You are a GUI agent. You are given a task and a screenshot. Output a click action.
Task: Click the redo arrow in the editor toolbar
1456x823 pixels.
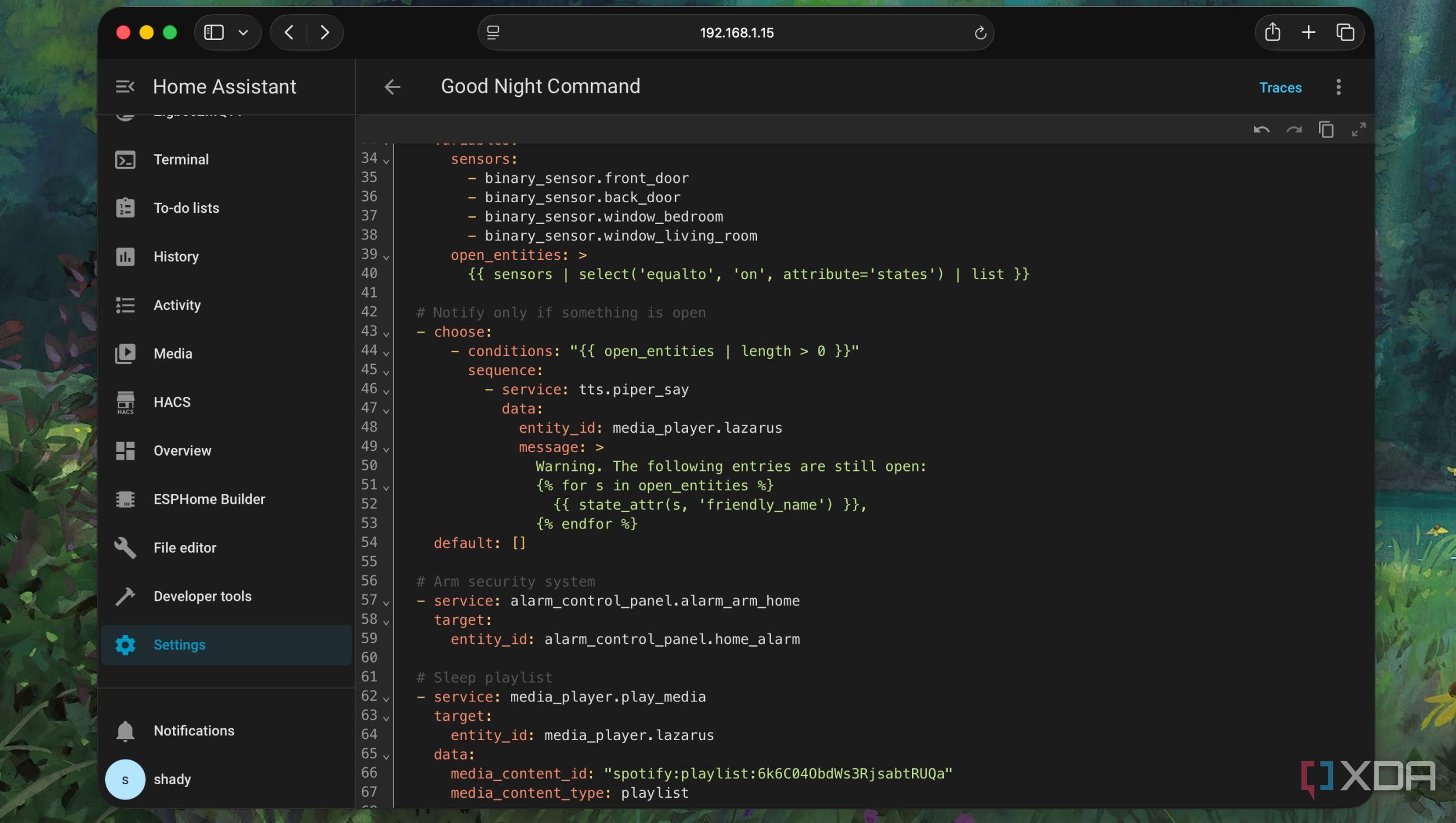click(1294, 130)
